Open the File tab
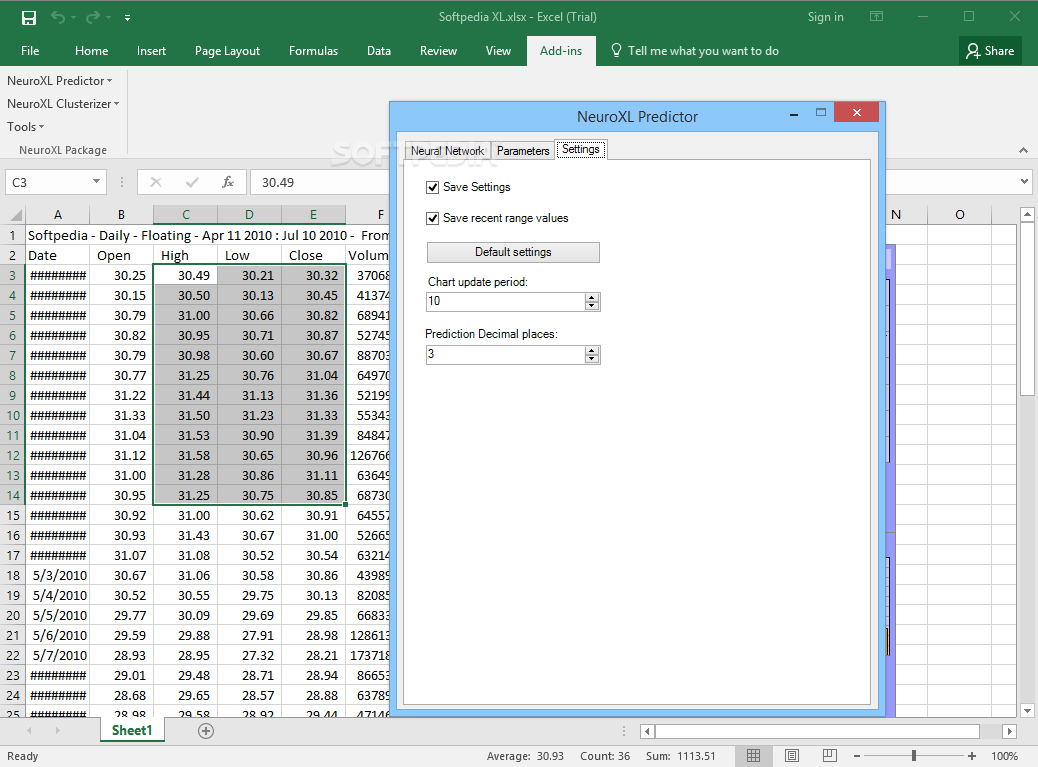The image size is (1038, 767). tap(30, 51)
